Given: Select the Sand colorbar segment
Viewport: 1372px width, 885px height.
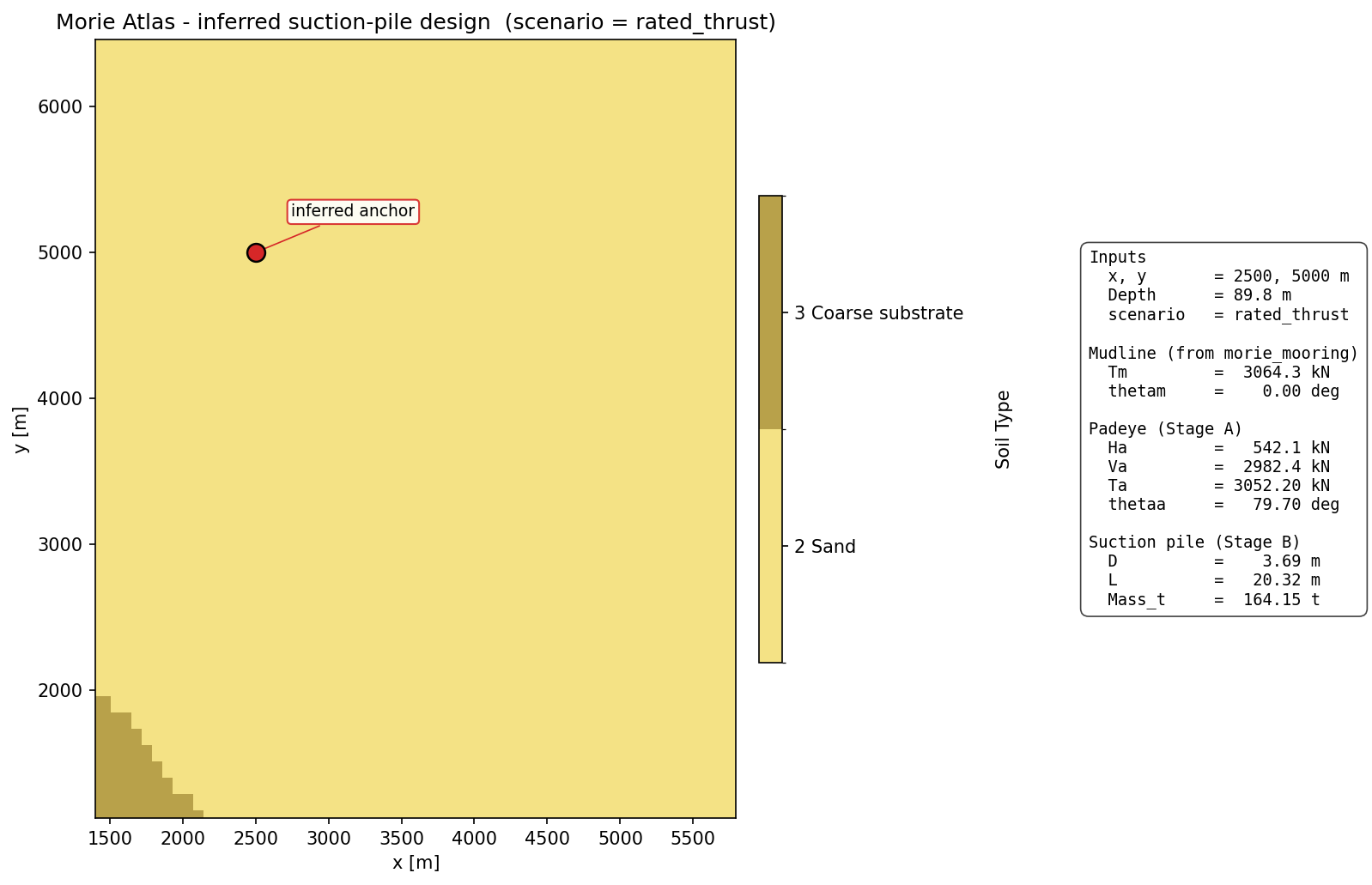Looking at the screenshot, I should (x=770, y=546).
